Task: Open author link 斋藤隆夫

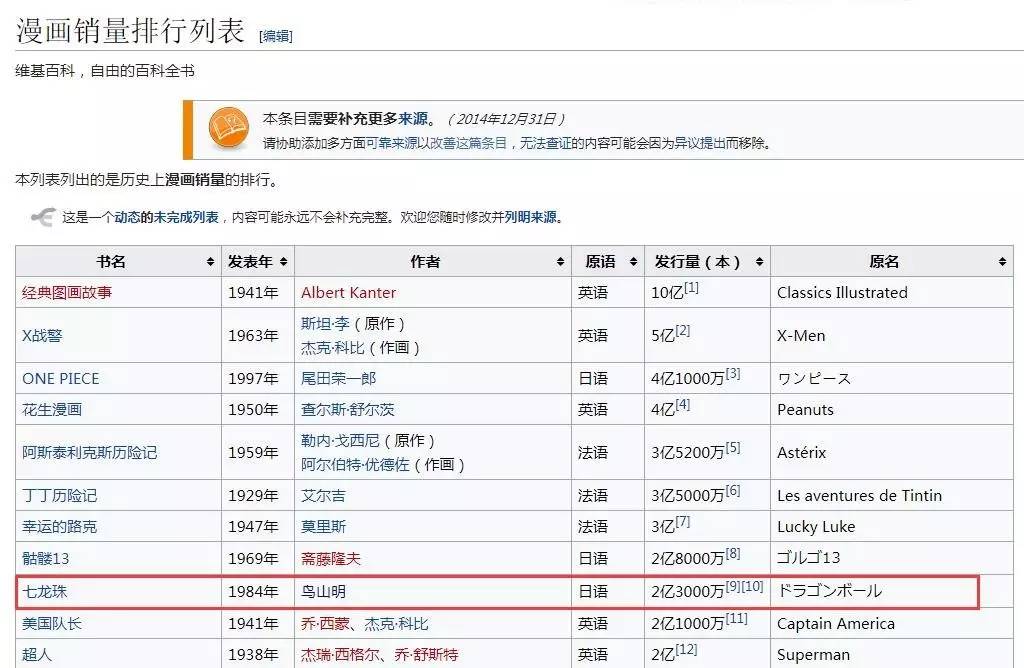Action: pyautogui.click(x=330, y=558)
